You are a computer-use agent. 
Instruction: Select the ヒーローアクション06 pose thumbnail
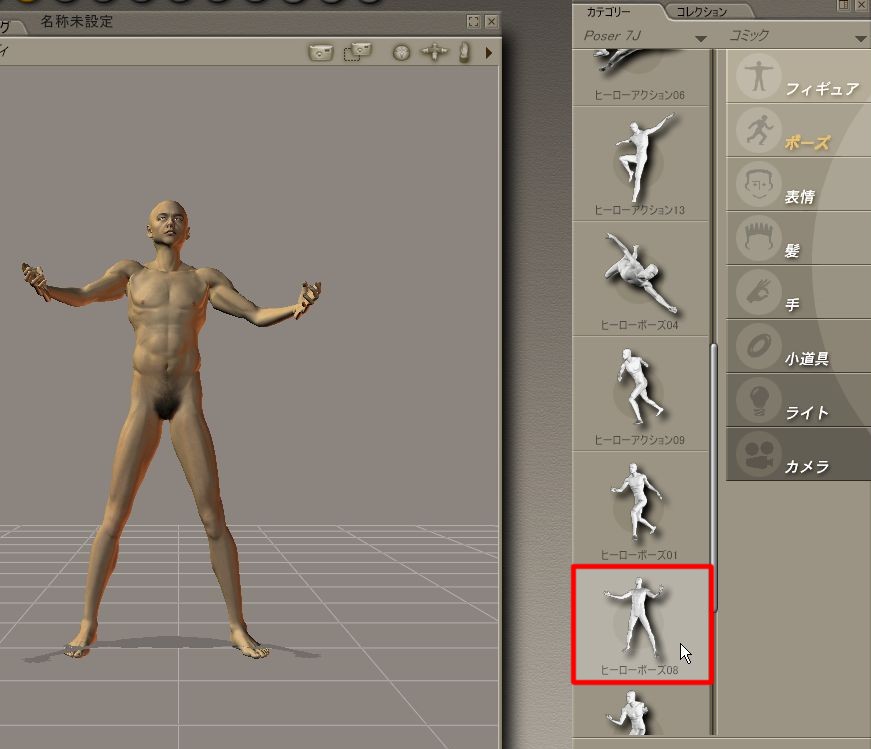coord(640,77)
